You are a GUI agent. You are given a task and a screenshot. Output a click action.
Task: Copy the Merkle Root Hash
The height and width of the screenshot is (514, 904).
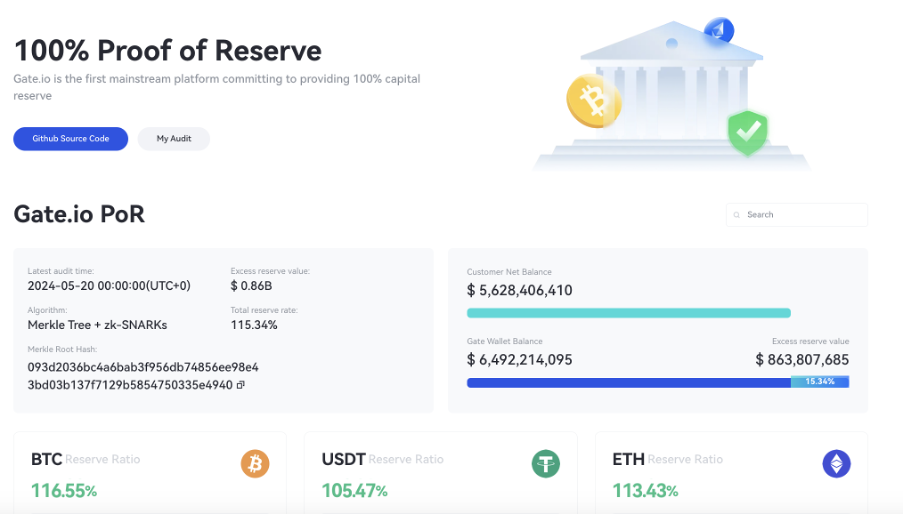[x=241, y=385]
